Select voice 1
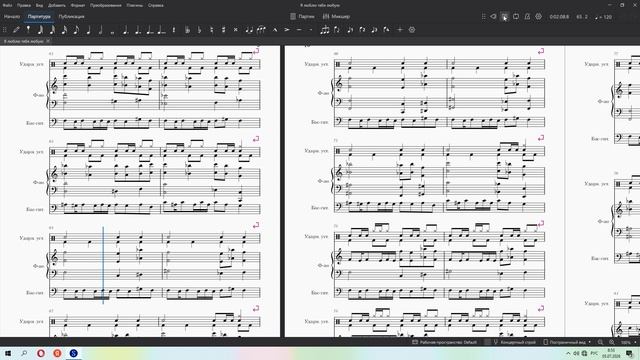Image resolution: width=640 pixels, height=360 pixels. (350, 29)
